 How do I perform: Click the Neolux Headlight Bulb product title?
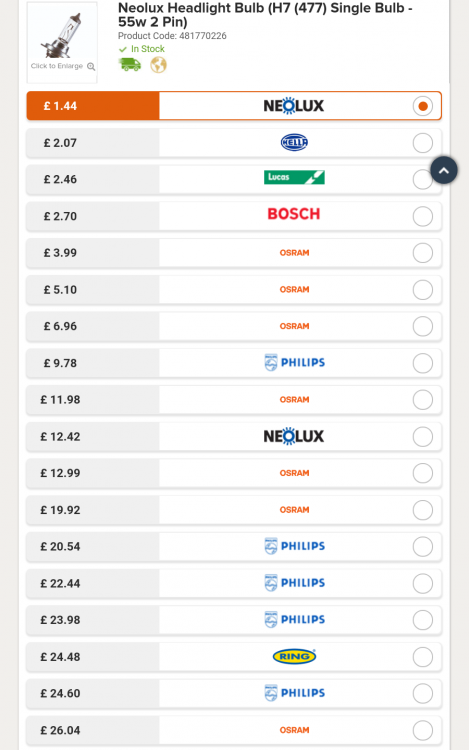click(x=265, y=15)
